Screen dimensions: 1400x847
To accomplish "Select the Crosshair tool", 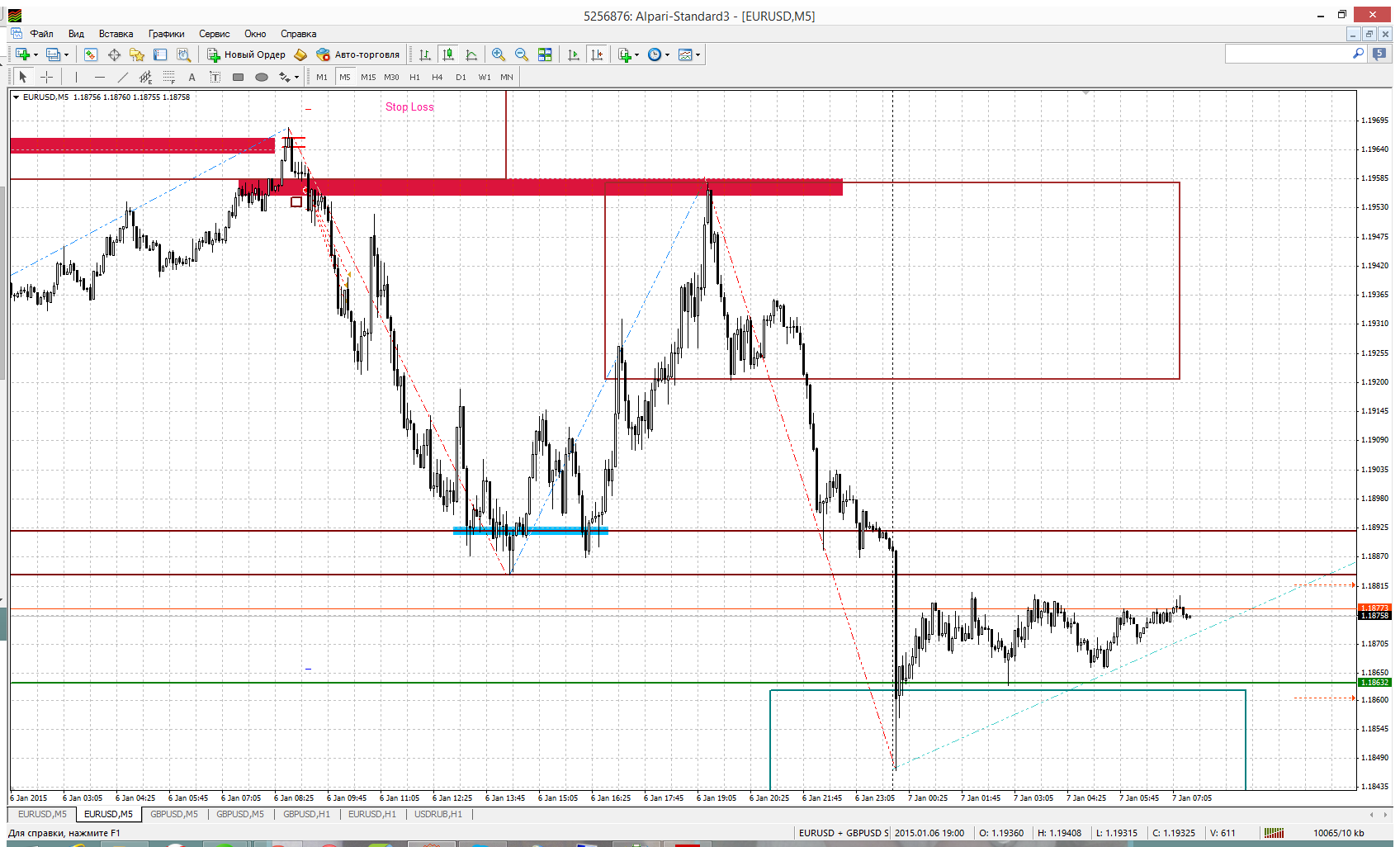I will click(47, 77).
